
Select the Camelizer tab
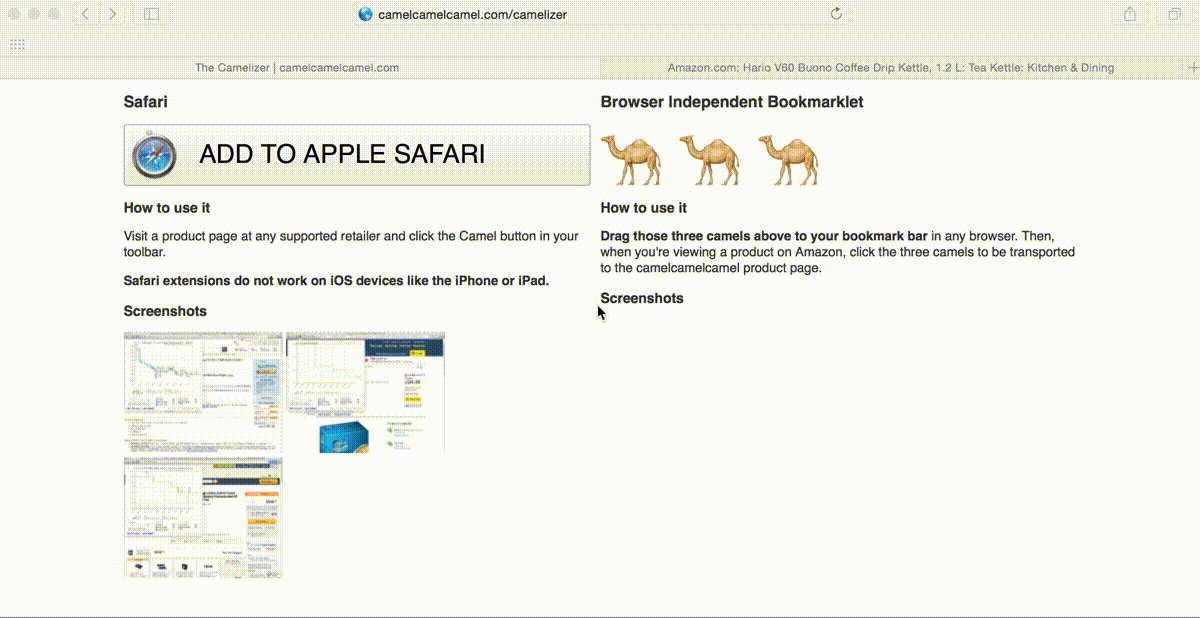297,68
